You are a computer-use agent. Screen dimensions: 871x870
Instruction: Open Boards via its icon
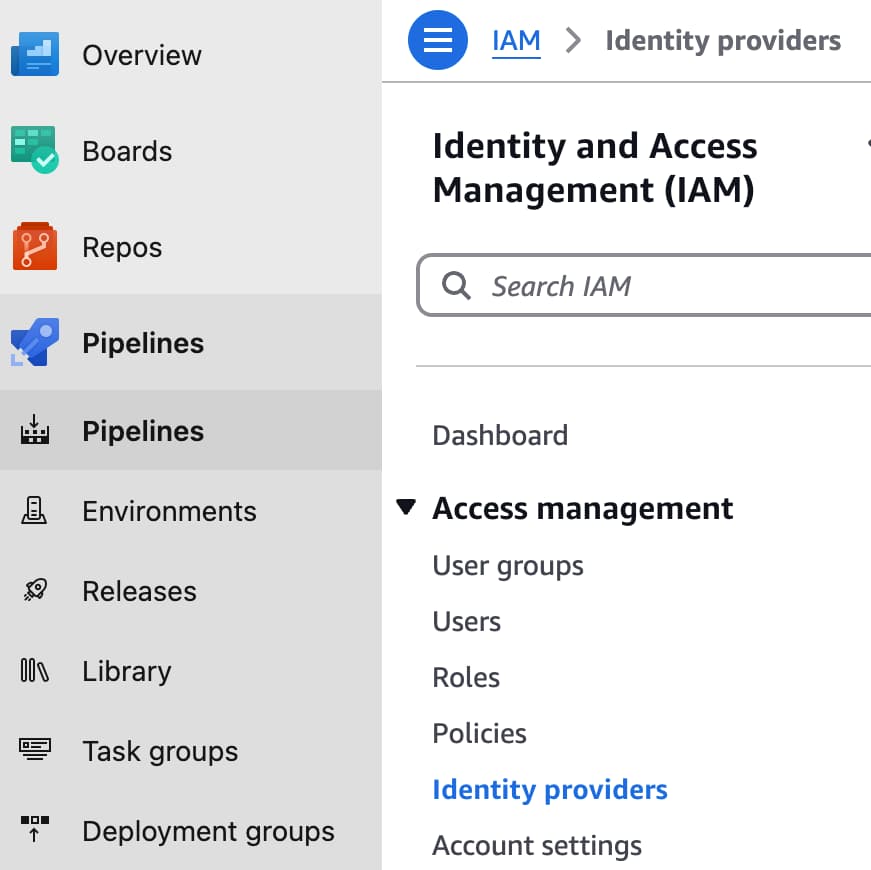pyautogui.click(x=35, y=150)
